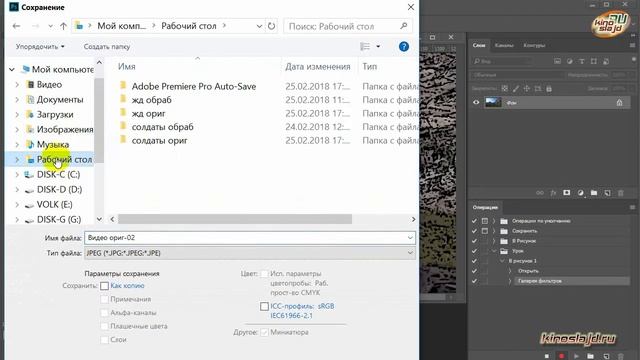
Task: Switch to the Контуры tab
Action: (x=534, y=45)
